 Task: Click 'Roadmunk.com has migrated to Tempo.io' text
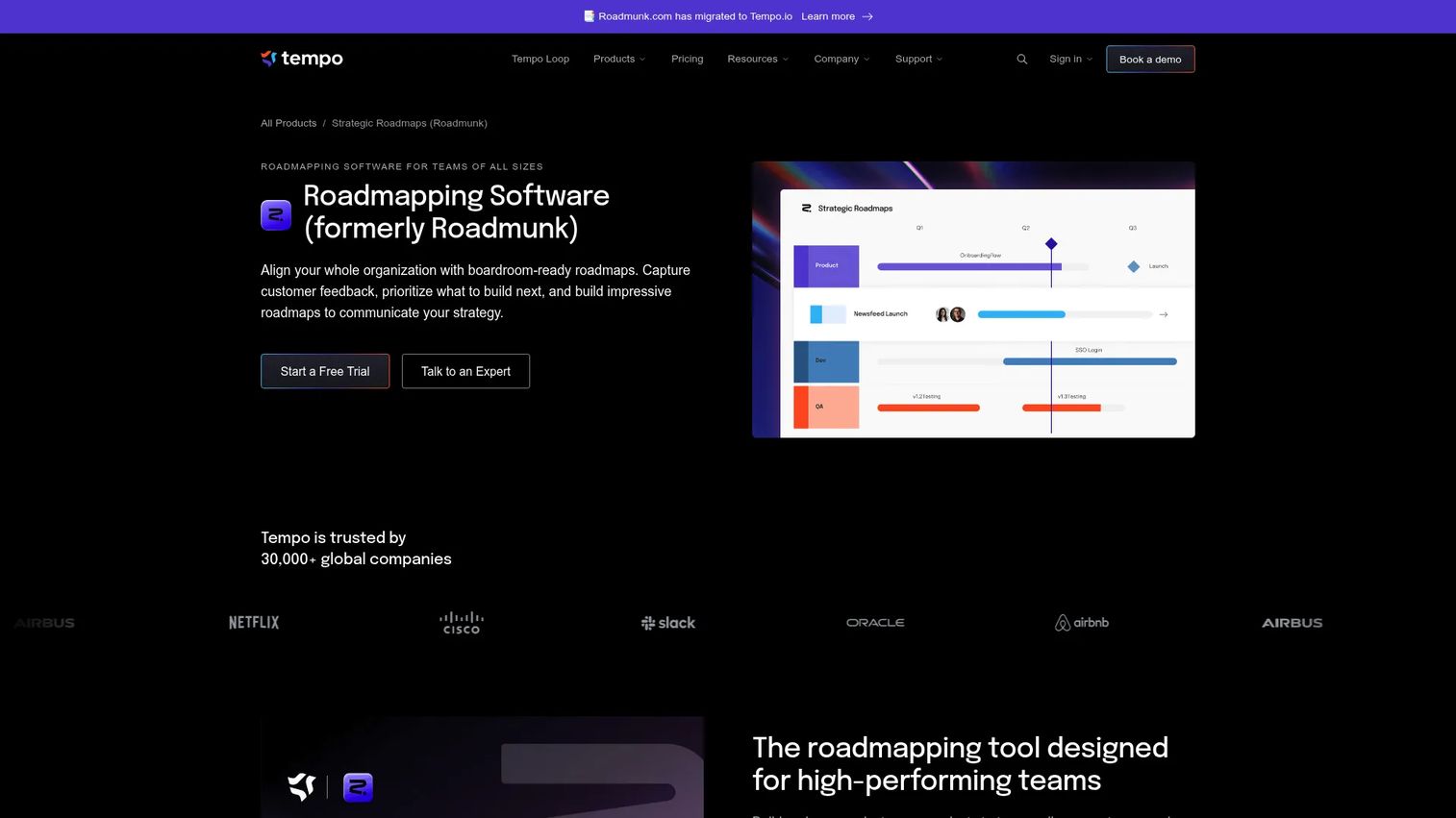695,16
